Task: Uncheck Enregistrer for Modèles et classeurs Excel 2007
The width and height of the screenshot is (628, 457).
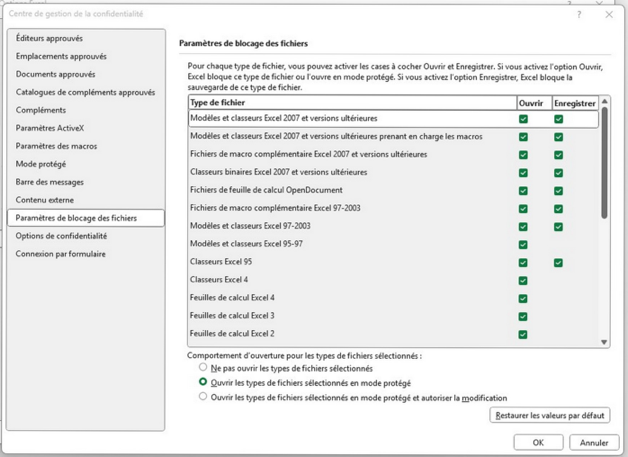Action: [x=558, y=119]
